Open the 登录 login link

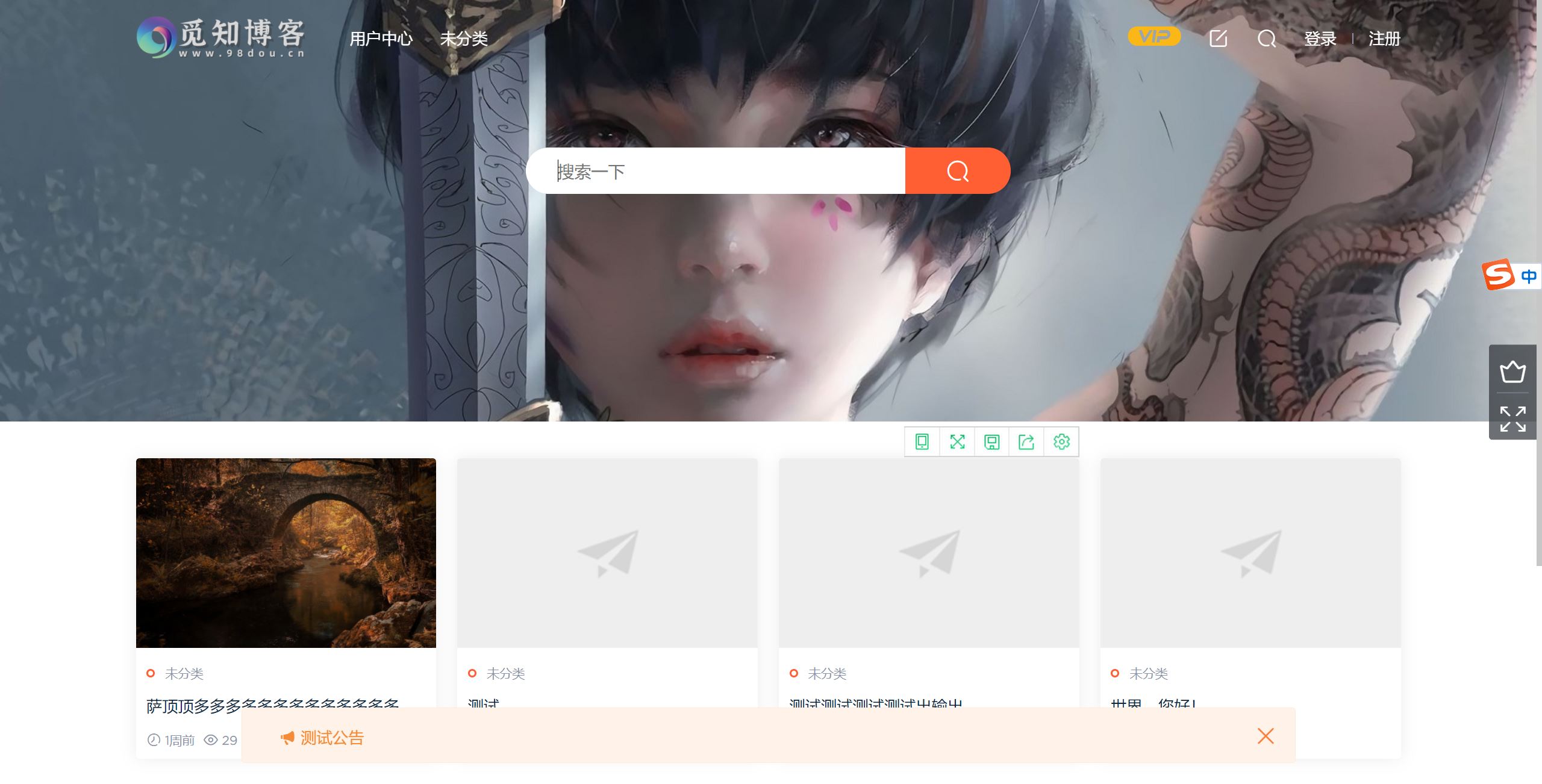tap(1320, 39)
